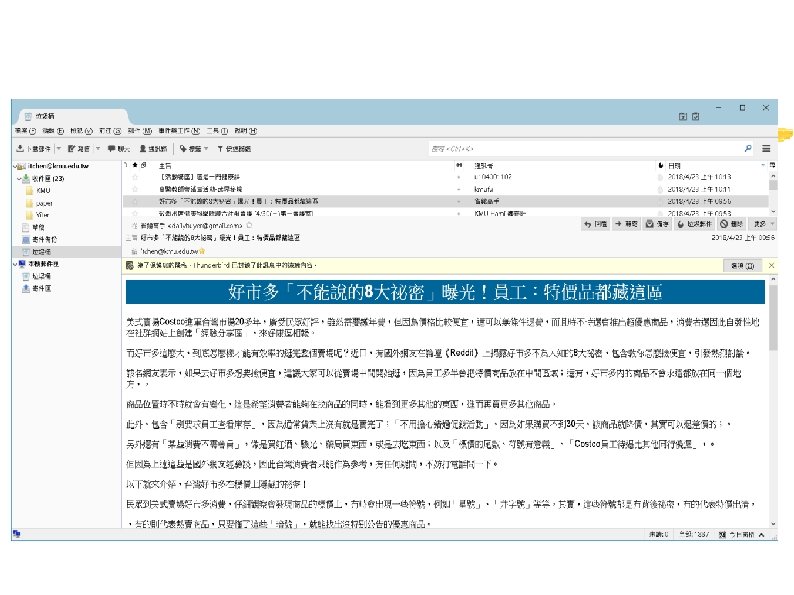
Task: Click the status bar online-status icon
Action: pyautogui.click(x=17, y=534)
